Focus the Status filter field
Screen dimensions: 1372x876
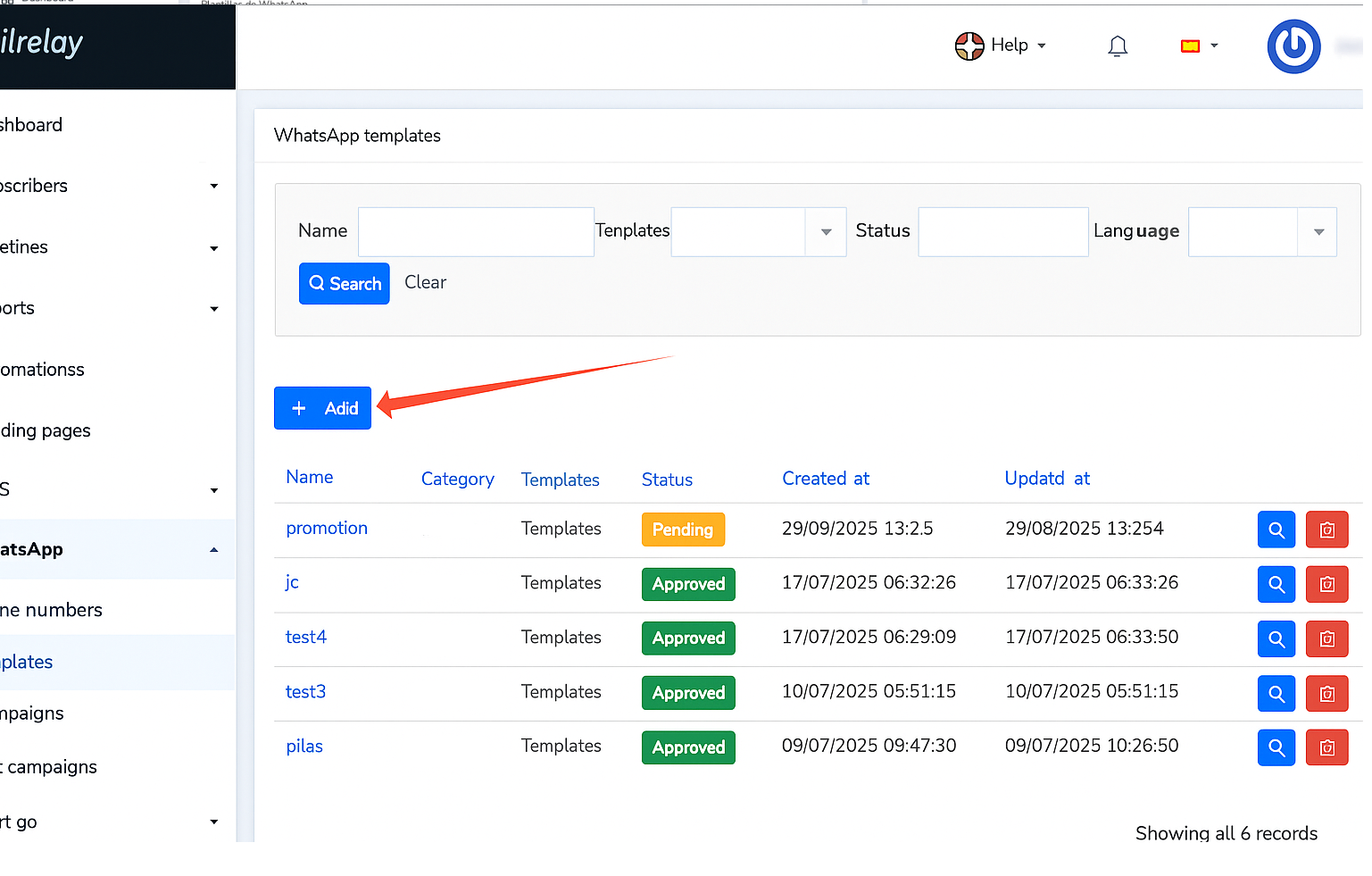click(x=1003, y=232)
